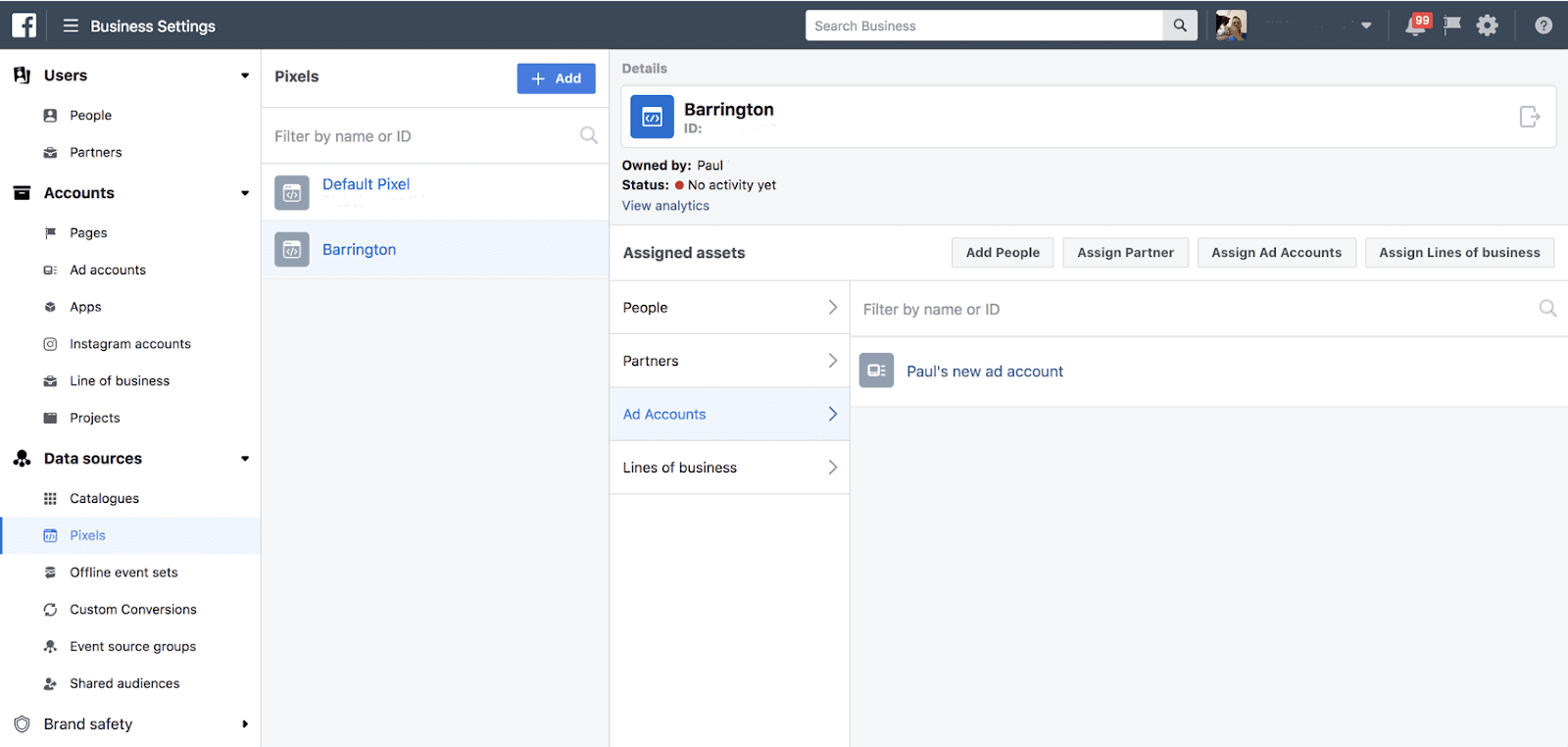Click the Pixels filter magnifier icon
The width and height of the screenshot is (1568, 747).
coord(588,135)
